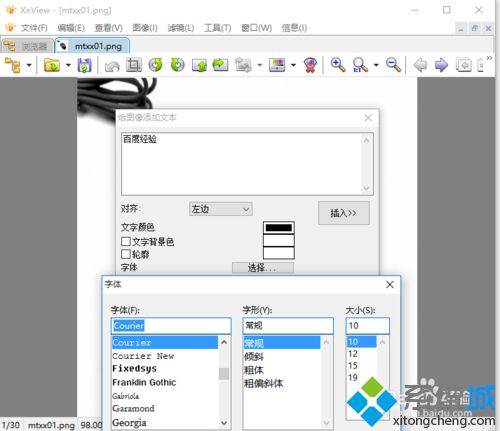Click the 大小(S) size input field
This screenshot has height=431, width=500.
(368, 326)
